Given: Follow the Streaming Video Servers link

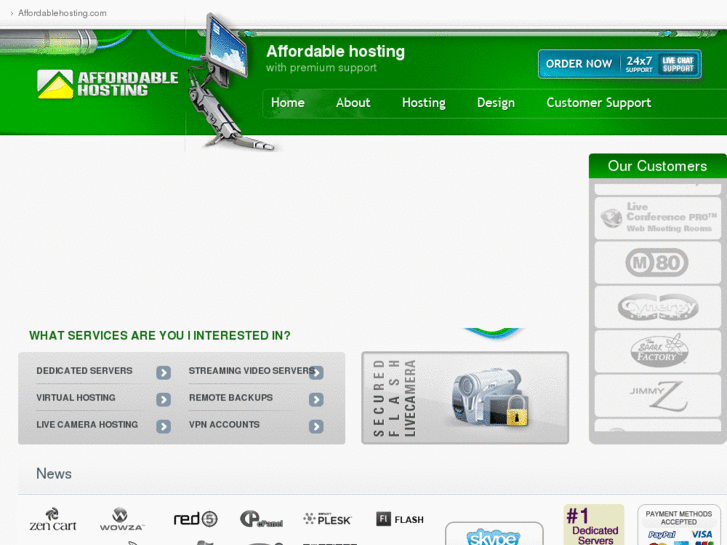Looking at the screenshot, I should click(252, 371).
